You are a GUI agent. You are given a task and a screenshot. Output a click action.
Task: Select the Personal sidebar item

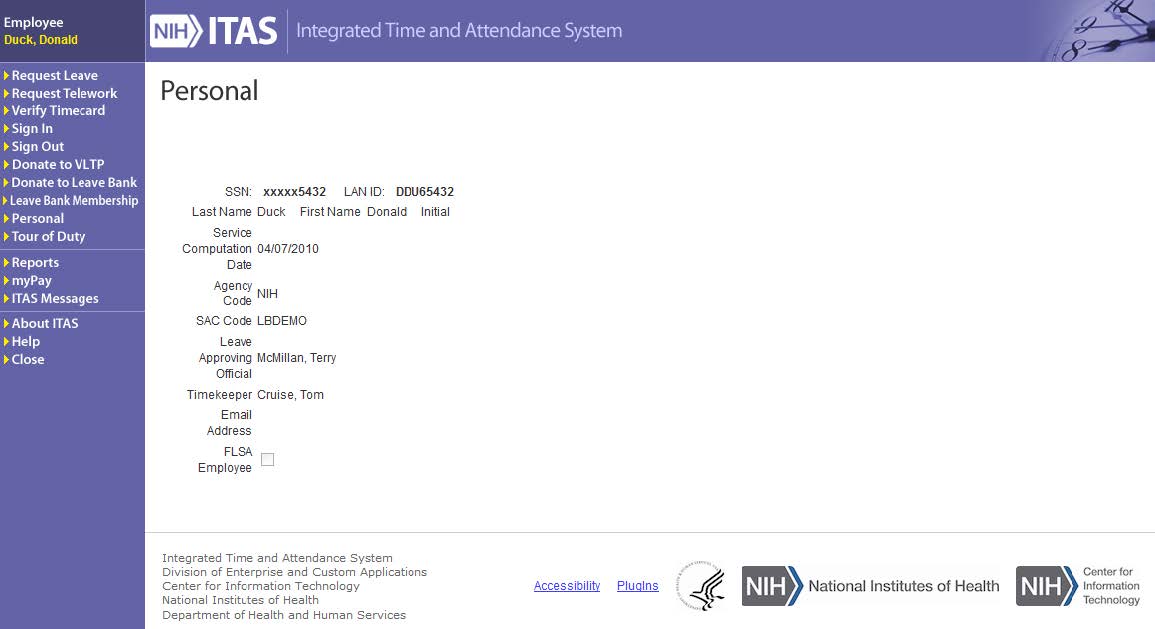pyautogui.click(x=38, y=219)
